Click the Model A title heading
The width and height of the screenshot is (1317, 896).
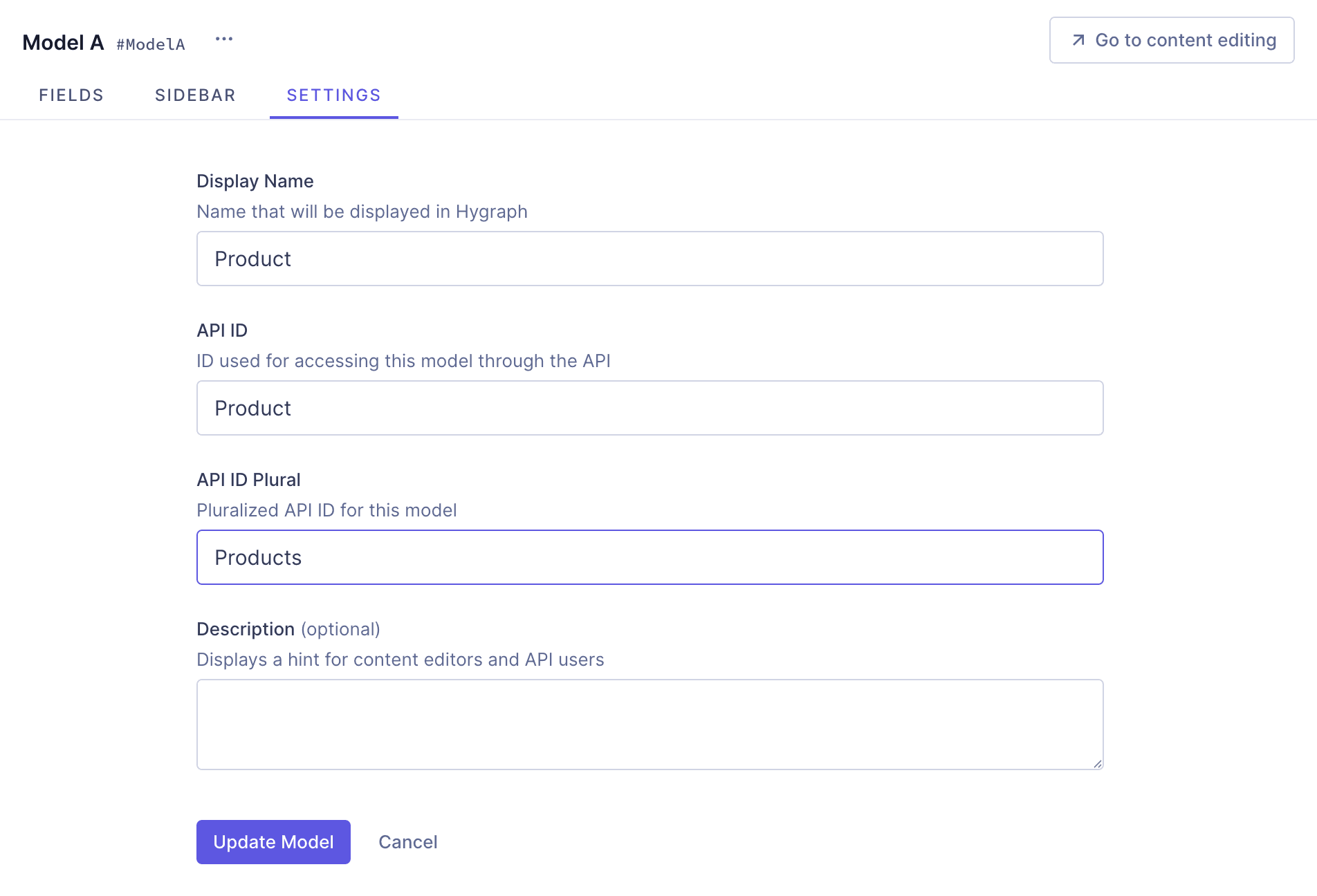pos(63,43)
